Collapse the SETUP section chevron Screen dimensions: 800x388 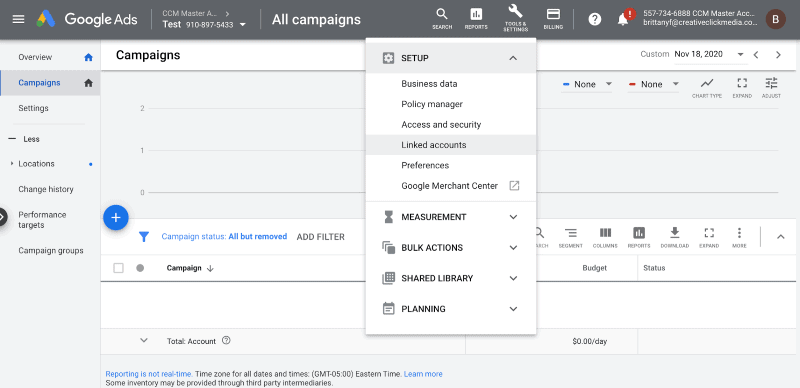tap(513, 58)
